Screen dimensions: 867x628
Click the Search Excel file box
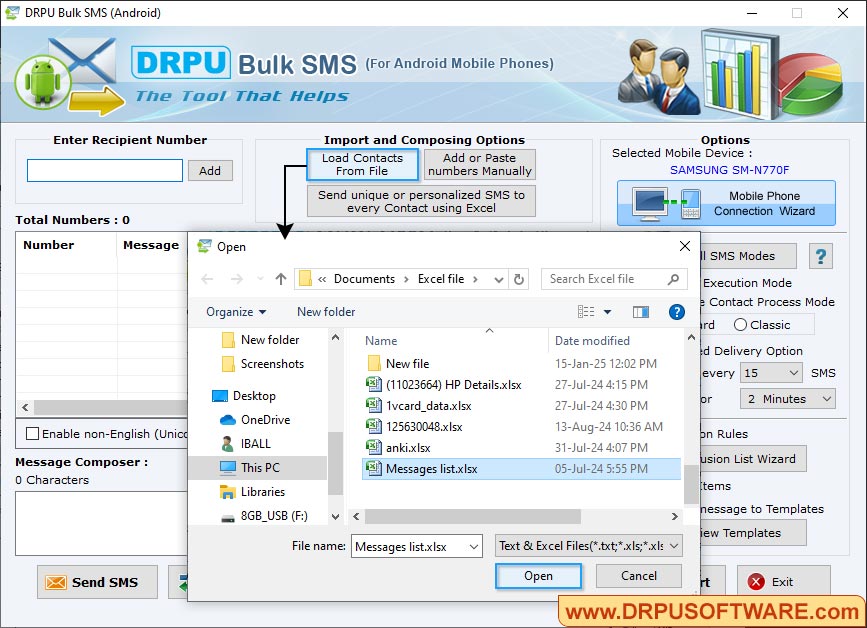pyautogui.click(x=614, y=279)
